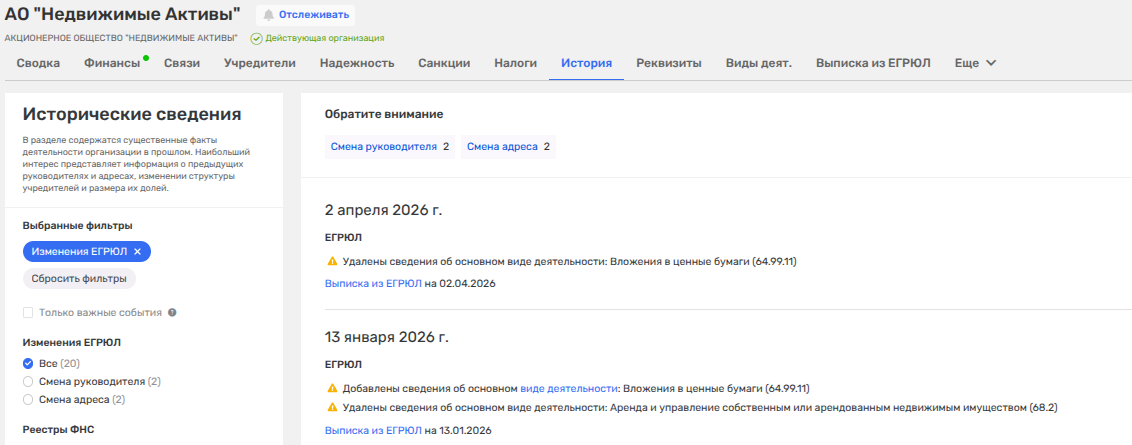Click the warning icon beside Аренда и управление entry
The width and height of the screenshot is (1132, 445).
(x=332, y=408)
